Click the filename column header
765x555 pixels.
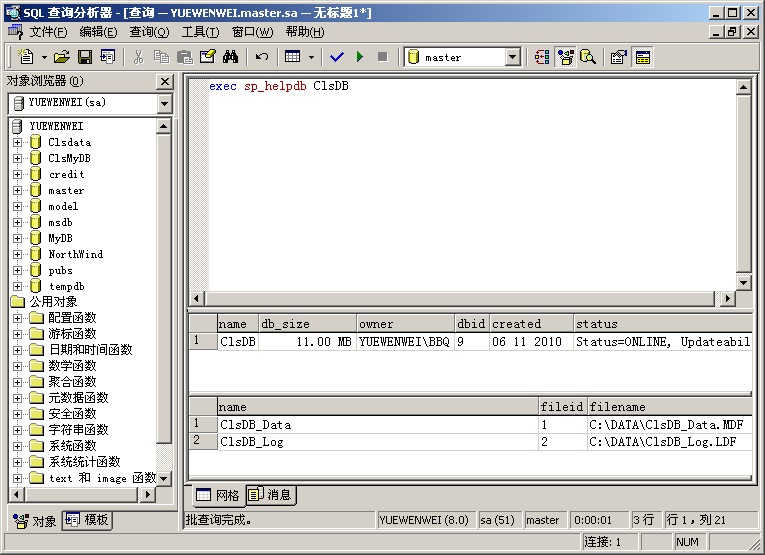pyautogui.click(x=669, y=407)
